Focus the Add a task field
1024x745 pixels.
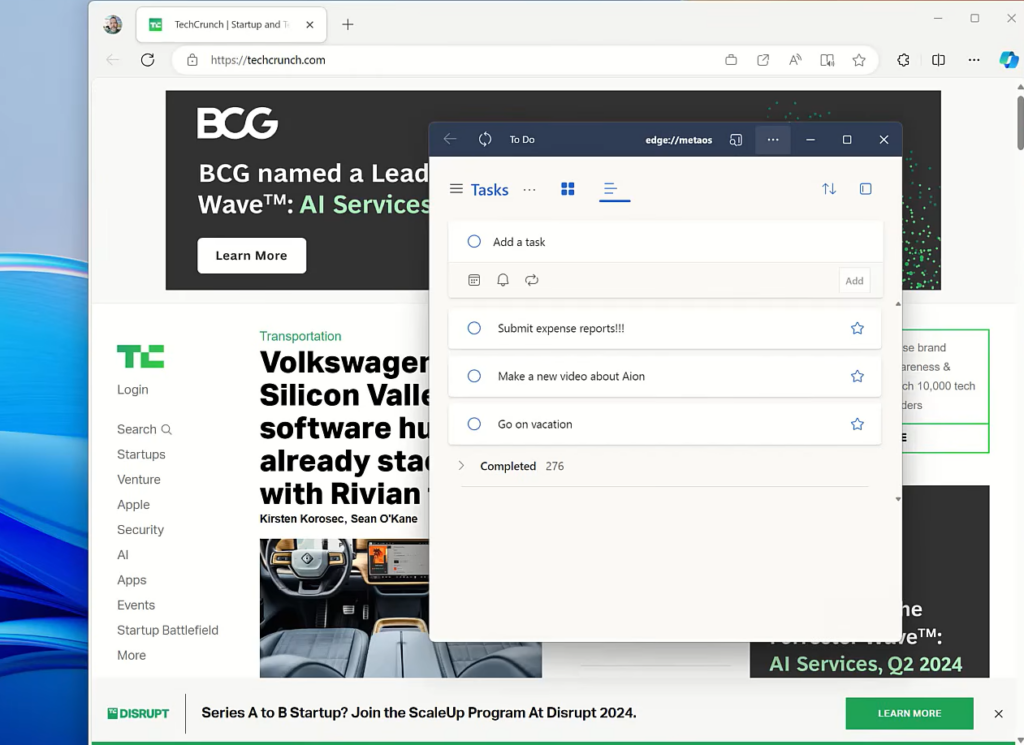pos(665,242)
